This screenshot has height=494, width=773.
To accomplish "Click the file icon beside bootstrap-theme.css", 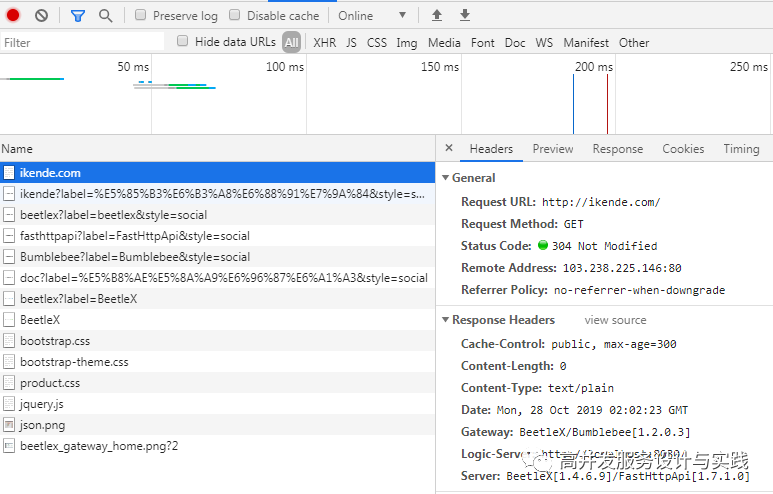I will [9, 362].
